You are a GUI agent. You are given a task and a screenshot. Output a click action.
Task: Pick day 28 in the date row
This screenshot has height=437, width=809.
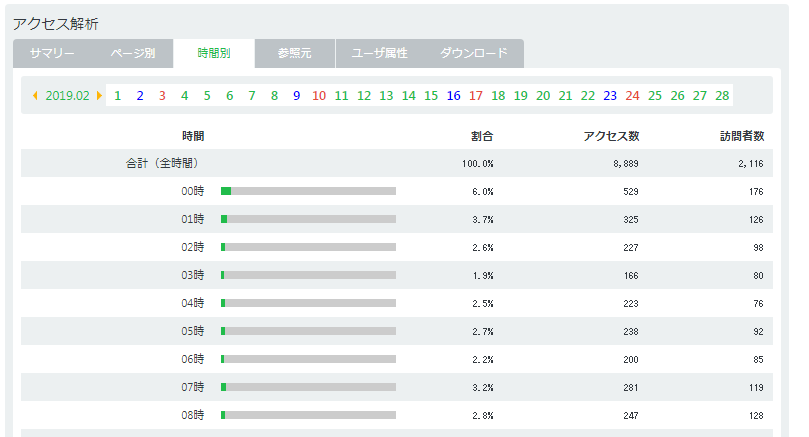click(x=722, y=95)
